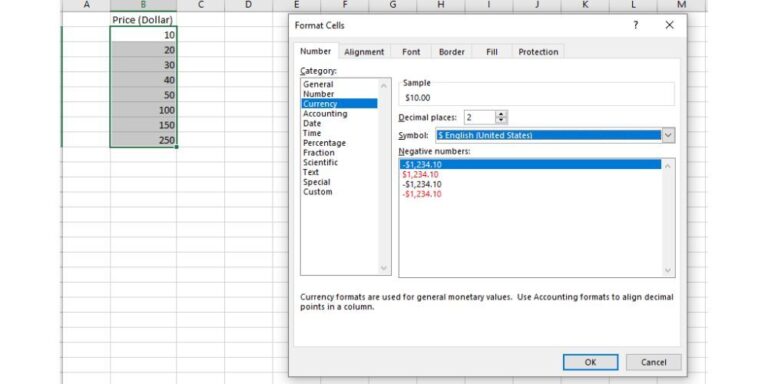Click the Help question mark icon
Viewport: 768px width, 384px height.
click(635, 25)
